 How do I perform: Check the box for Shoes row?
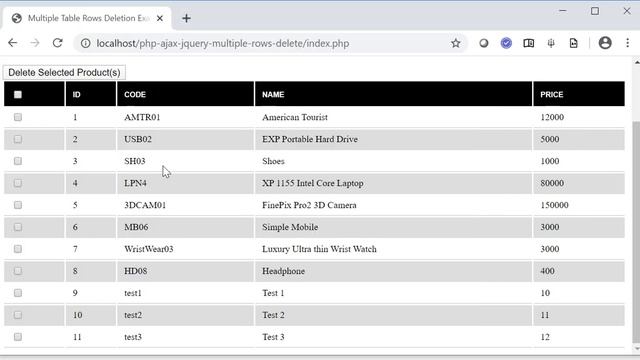tap(18, 161)
